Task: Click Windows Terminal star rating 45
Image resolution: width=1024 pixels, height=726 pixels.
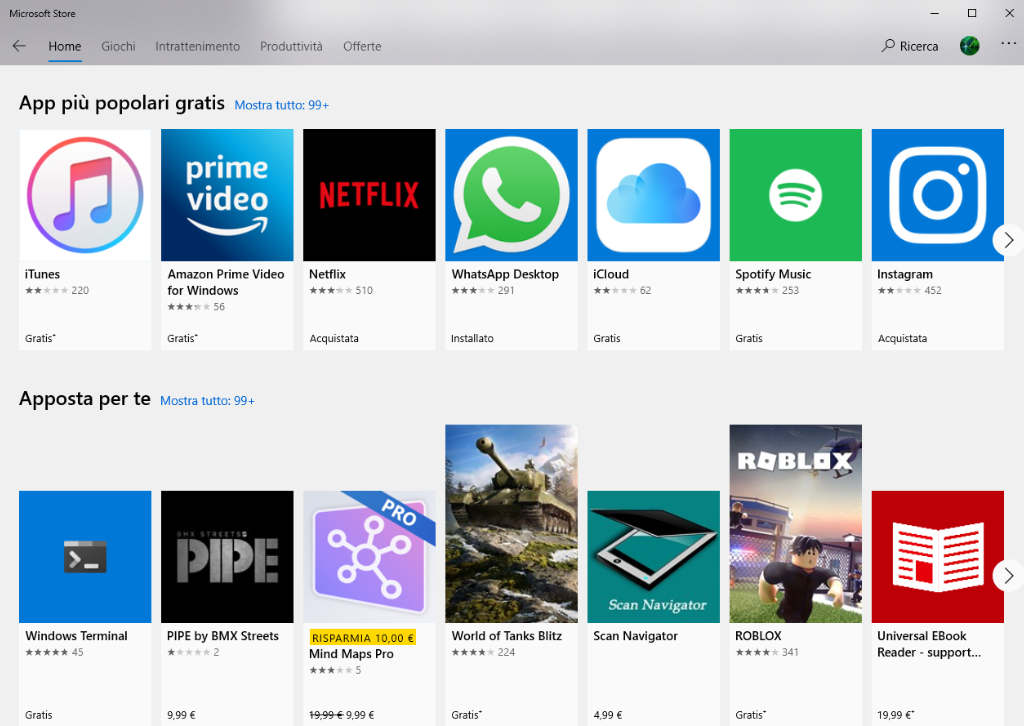Action: tap(54, 652)
